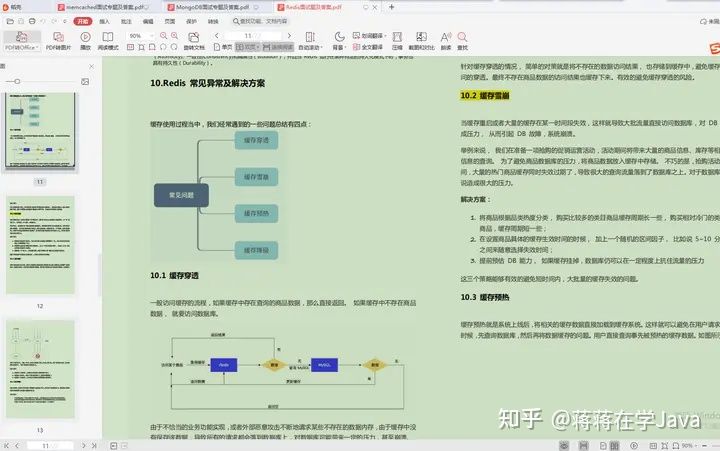Image resolution: width=720 pixels, height=451 pixels.
Task: Expand the 背景 dropdown arrow
Action: (x=345, y=47)
